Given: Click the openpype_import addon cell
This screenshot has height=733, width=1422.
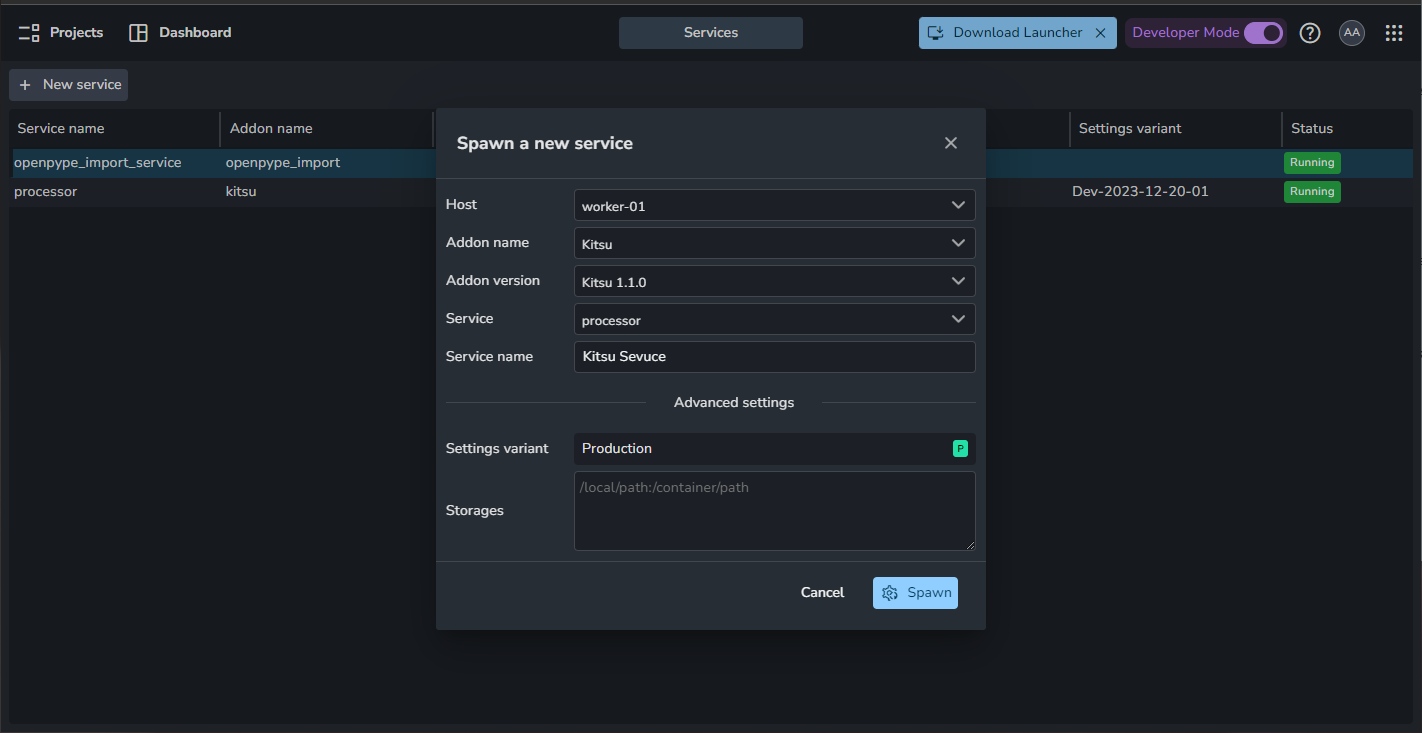Looking at the screenshot, I should [x=283, y=163].
